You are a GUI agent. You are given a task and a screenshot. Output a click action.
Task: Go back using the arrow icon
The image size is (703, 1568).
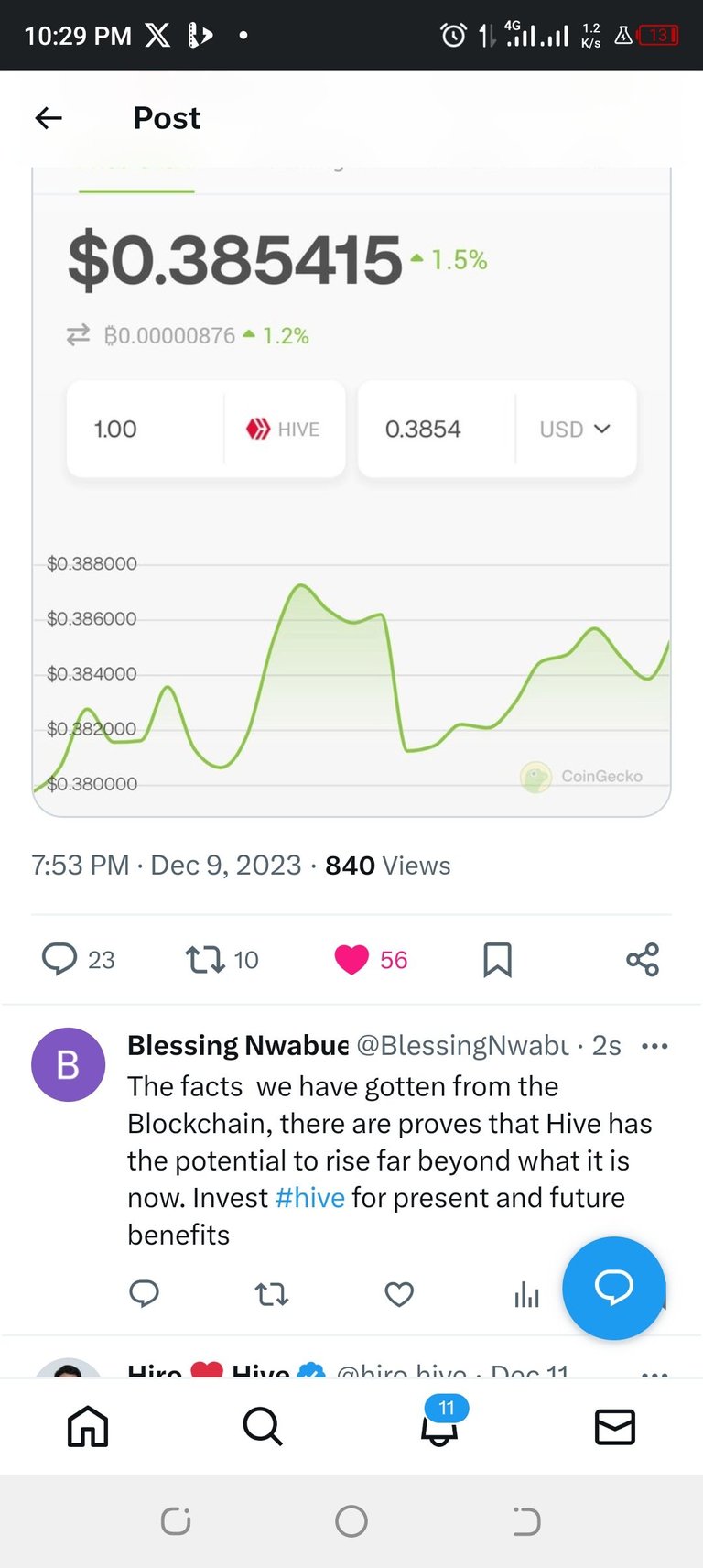[x=49, y=117]
